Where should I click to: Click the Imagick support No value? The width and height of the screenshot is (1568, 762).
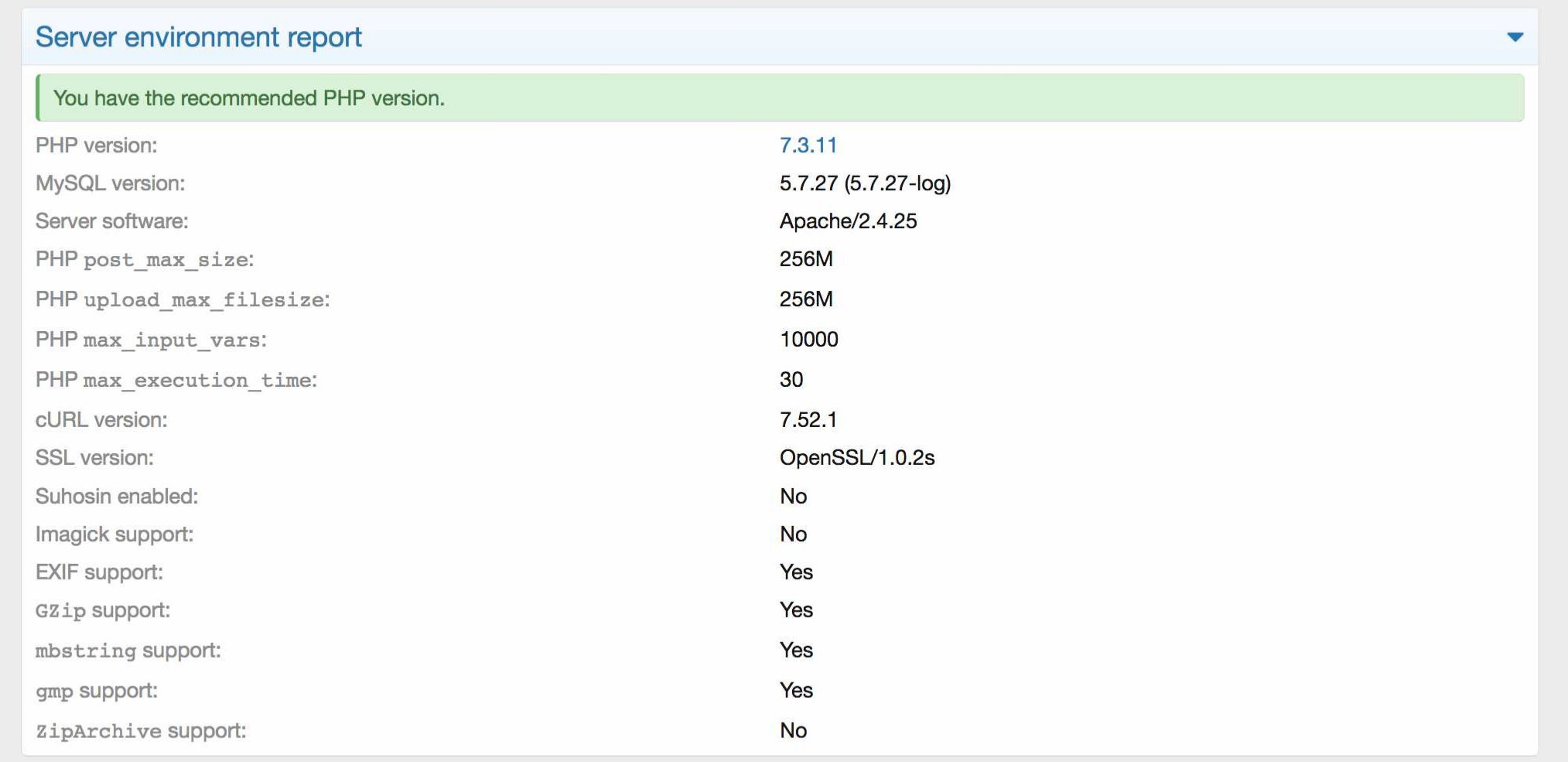pyautogui.click(x=793, y=535)
